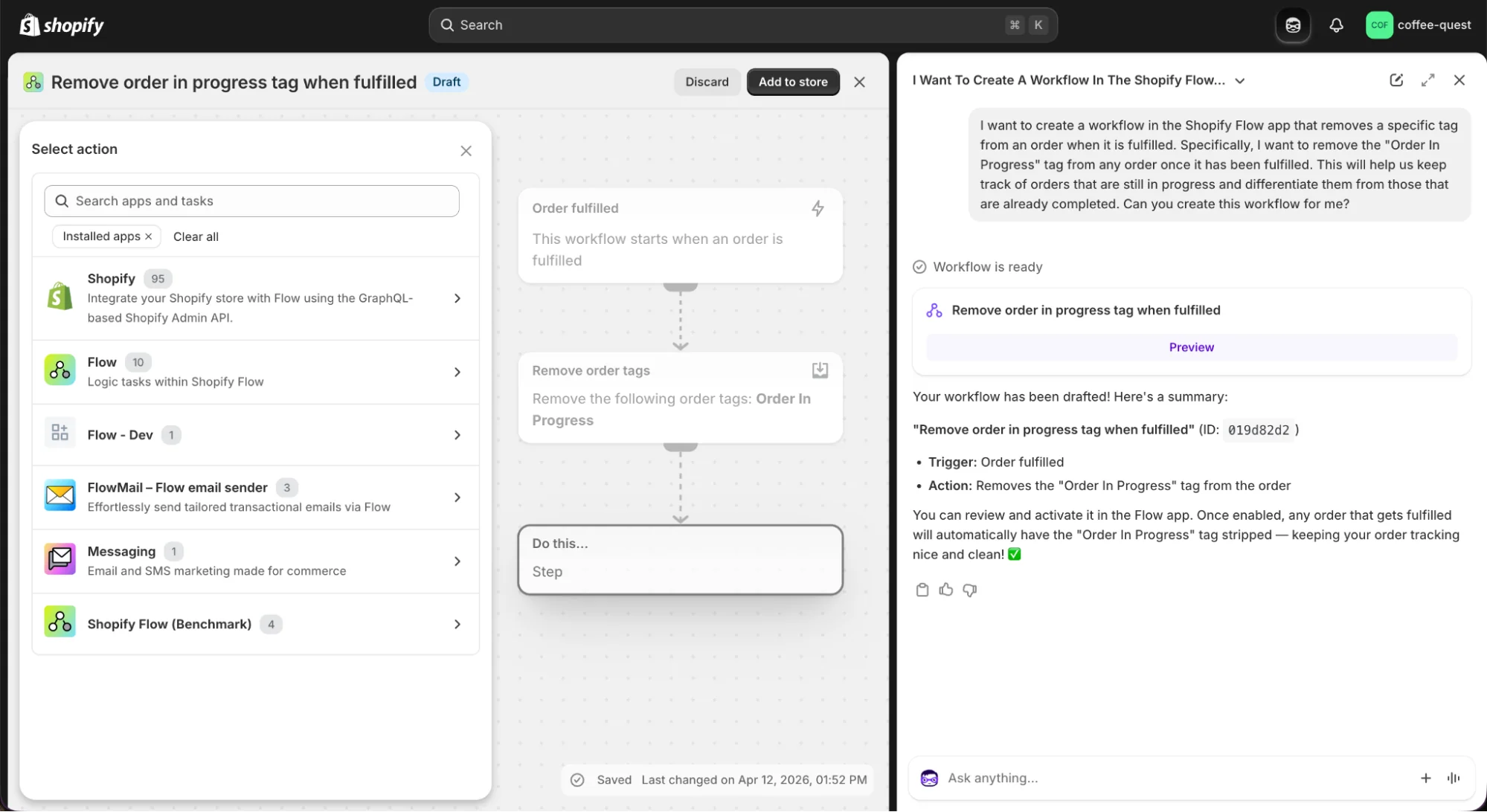Add an attachment with the plus icon
This screenshot has width=1487, height=812.
click(x=1425, y=779)
